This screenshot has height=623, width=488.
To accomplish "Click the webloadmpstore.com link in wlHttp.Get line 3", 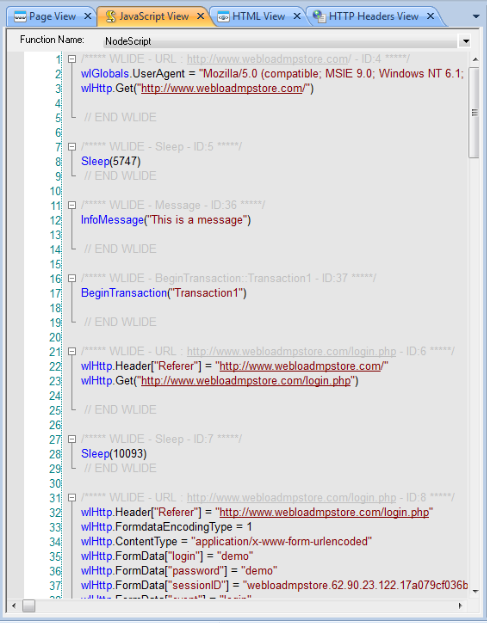I will coord(223,88).
